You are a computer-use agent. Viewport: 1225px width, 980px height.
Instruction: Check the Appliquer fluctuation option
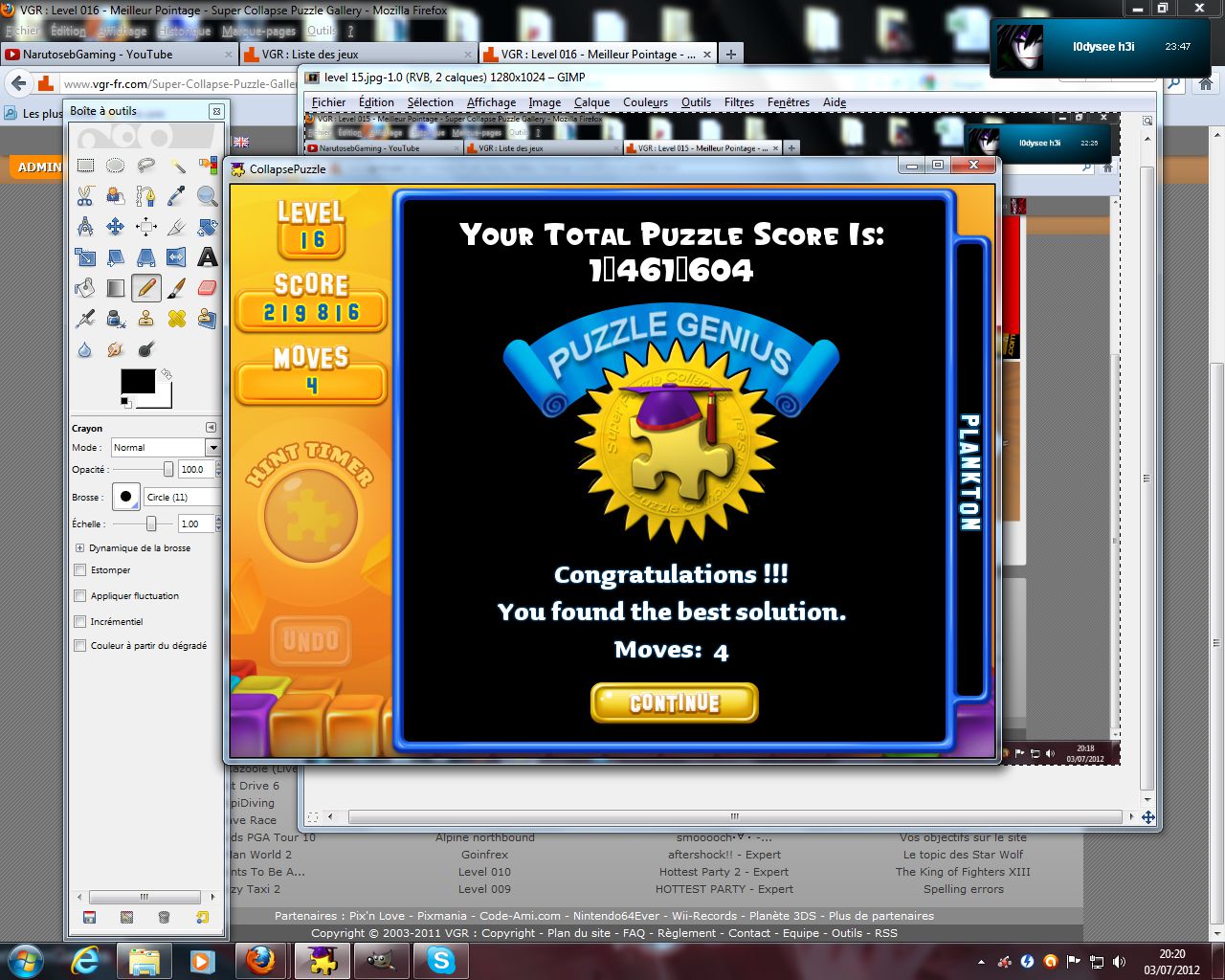coord(80,596)
